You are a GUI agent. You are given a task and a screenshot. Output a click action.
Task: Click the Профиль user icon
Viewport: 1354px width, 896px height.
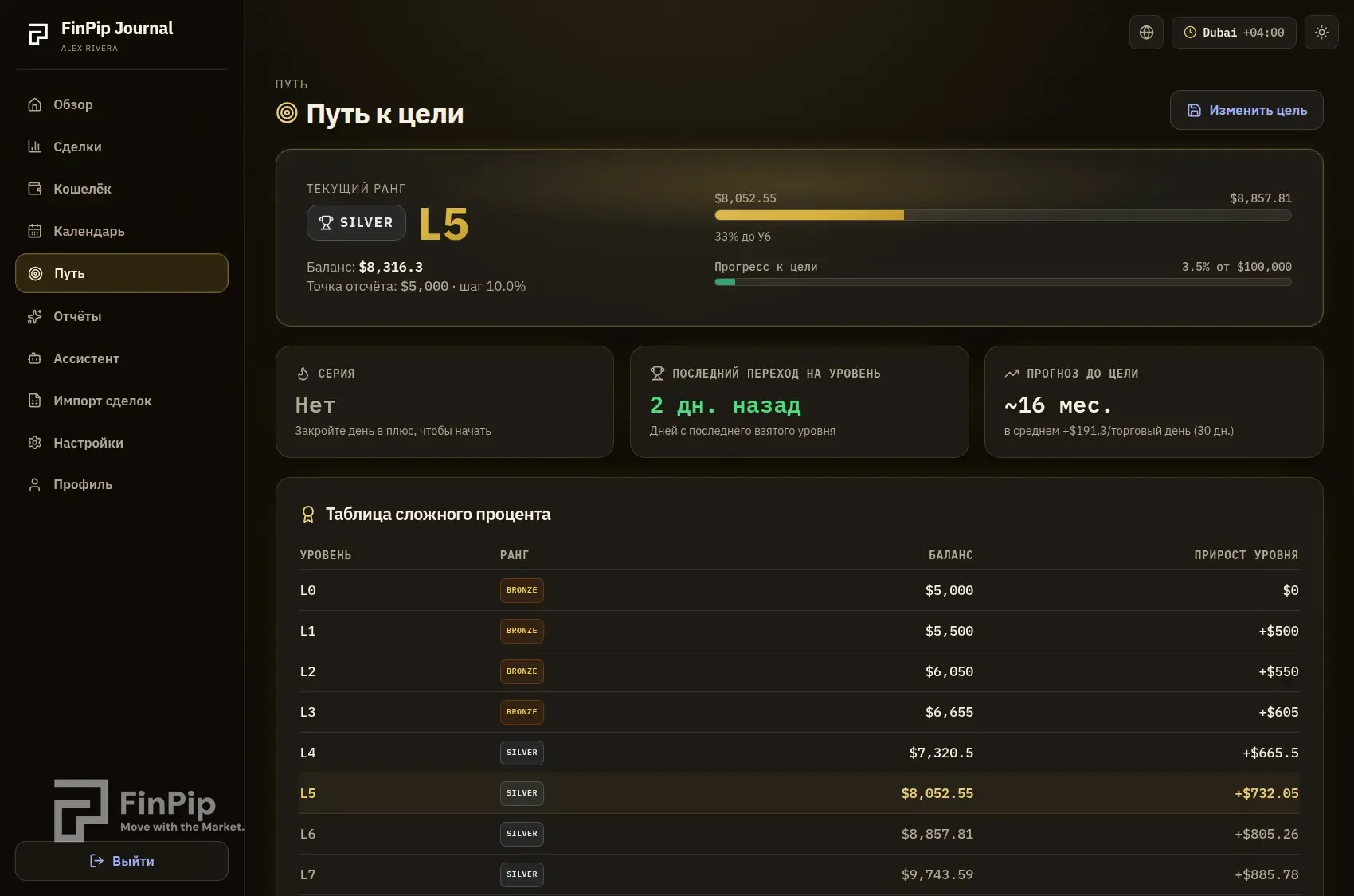(35, 484)
